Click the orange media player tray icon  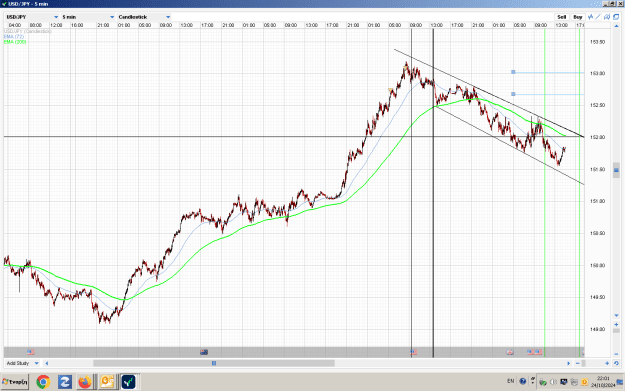click(585, 382)
